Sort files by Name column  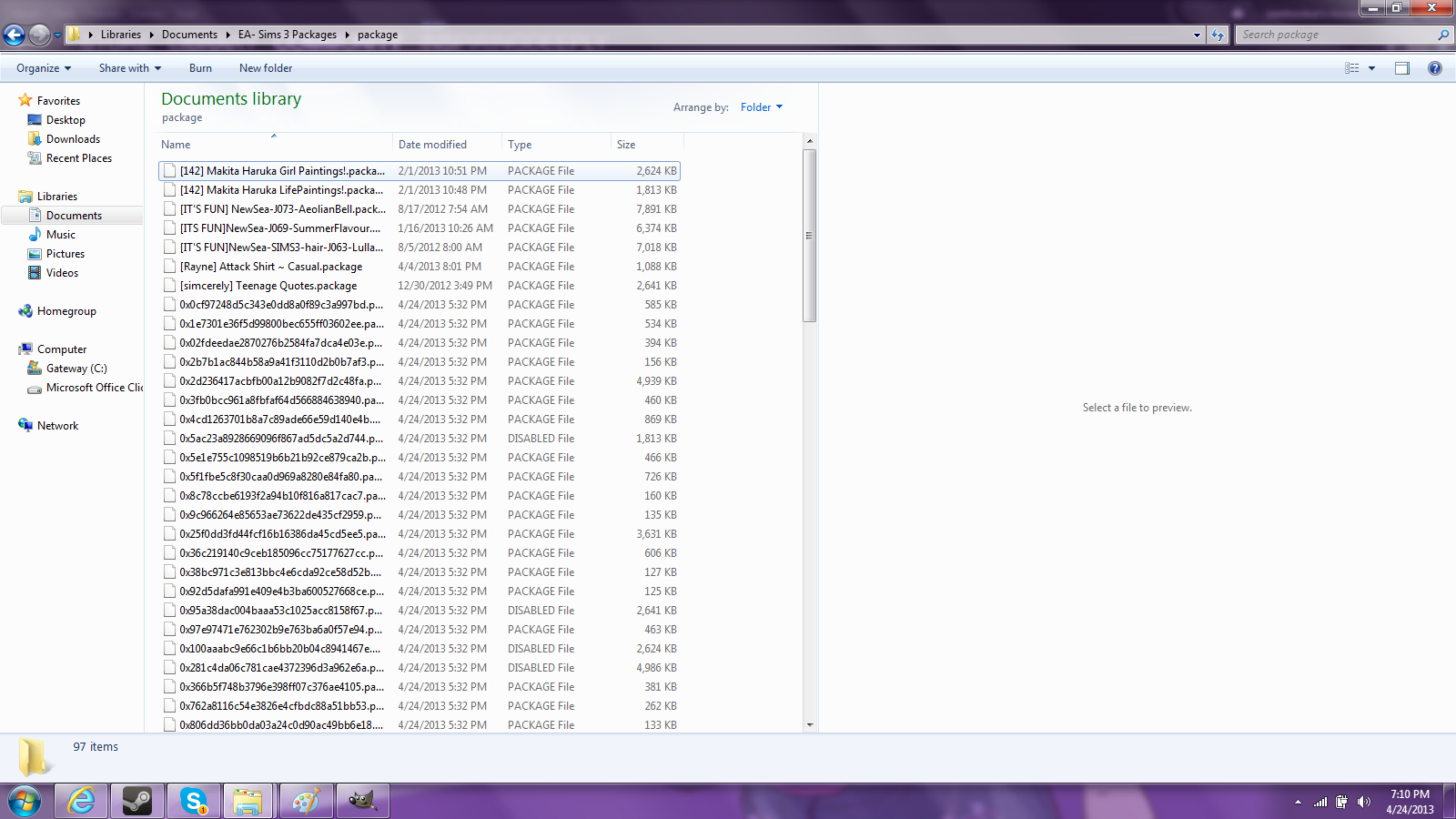tap(275, 145)
